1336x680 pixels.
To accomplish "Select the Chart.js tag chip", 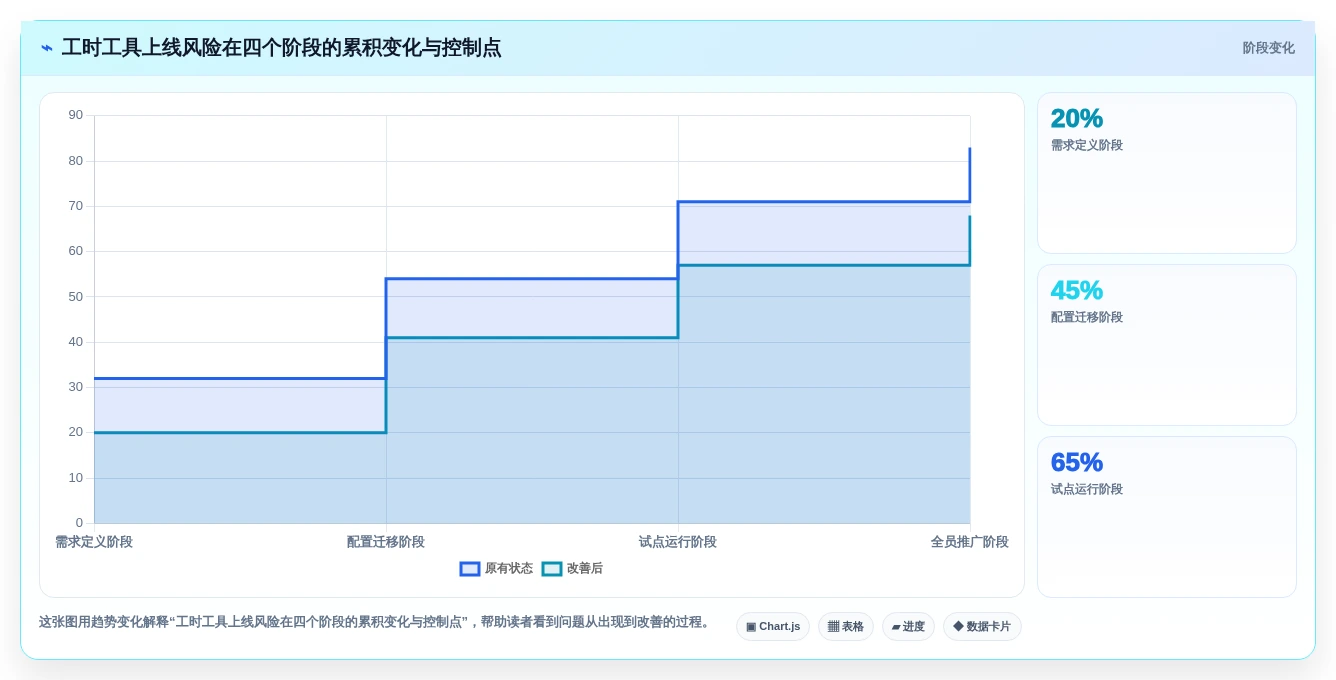I will pyautogui.click(x=773, y=626).
